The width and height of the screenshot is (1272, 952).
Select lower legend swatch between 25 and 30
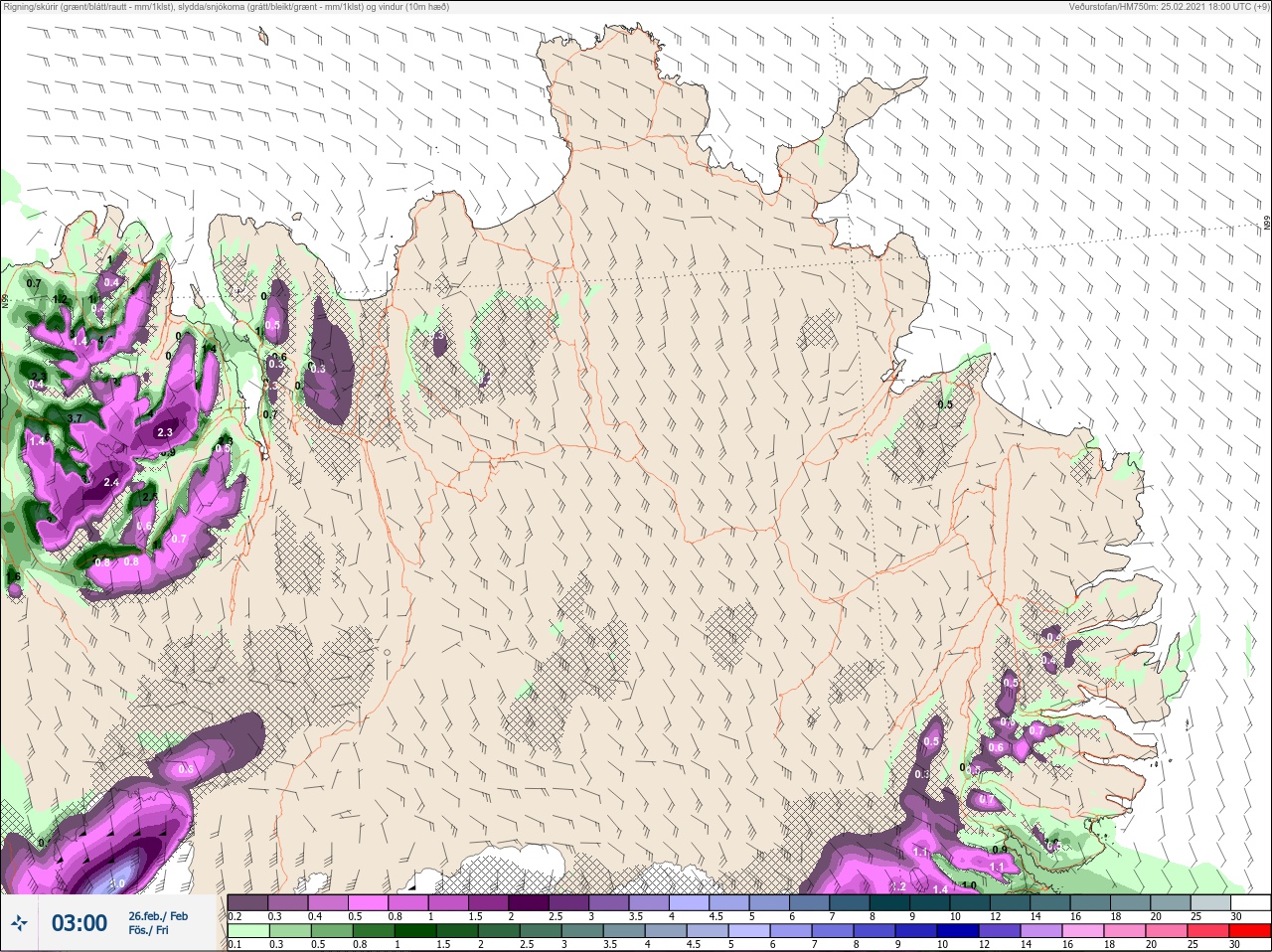tap(1208, 931)
